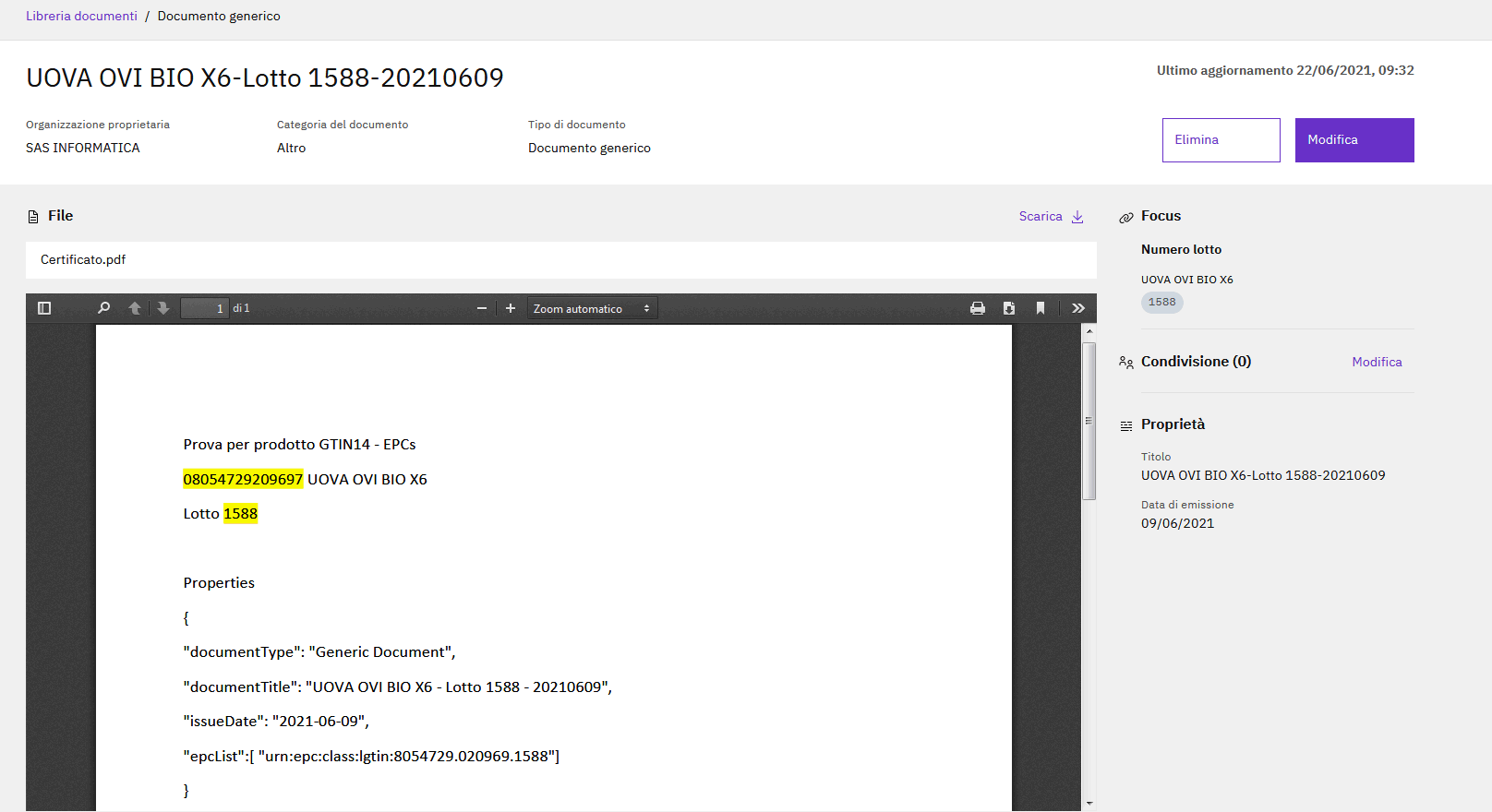Click the Certificato.pdf file name
This screenshot has width=1492, height=812.
pos(83,259)
